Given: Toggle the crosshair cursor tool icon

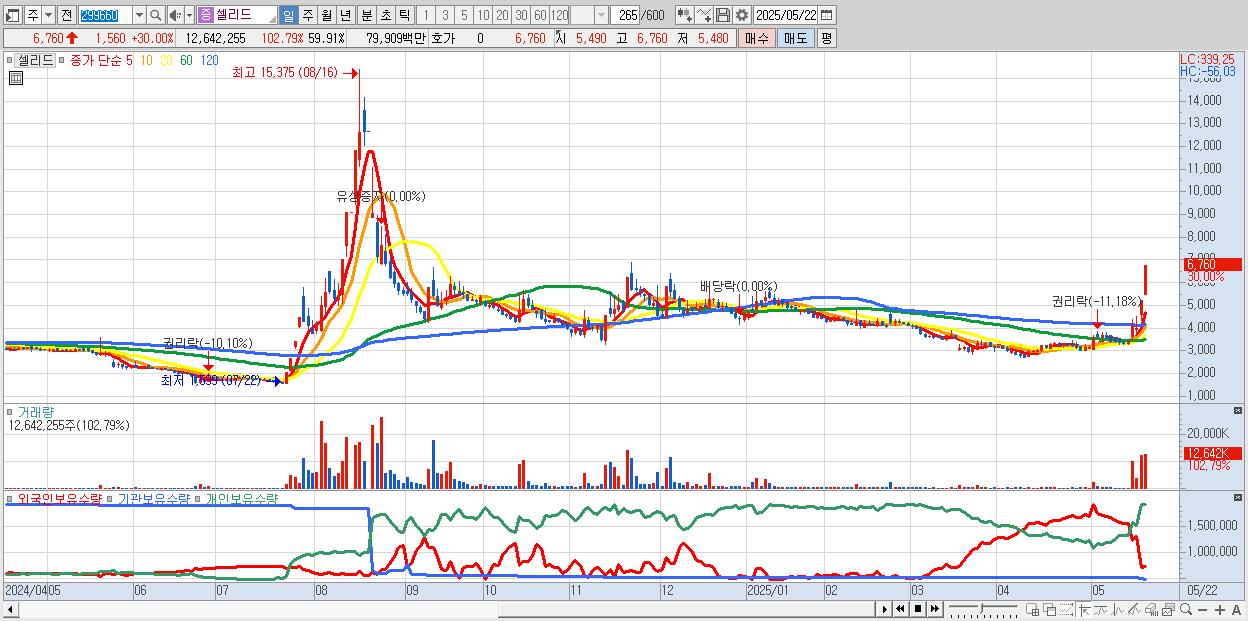Looking at the screenshot, I should click(x=1083, y=610).
